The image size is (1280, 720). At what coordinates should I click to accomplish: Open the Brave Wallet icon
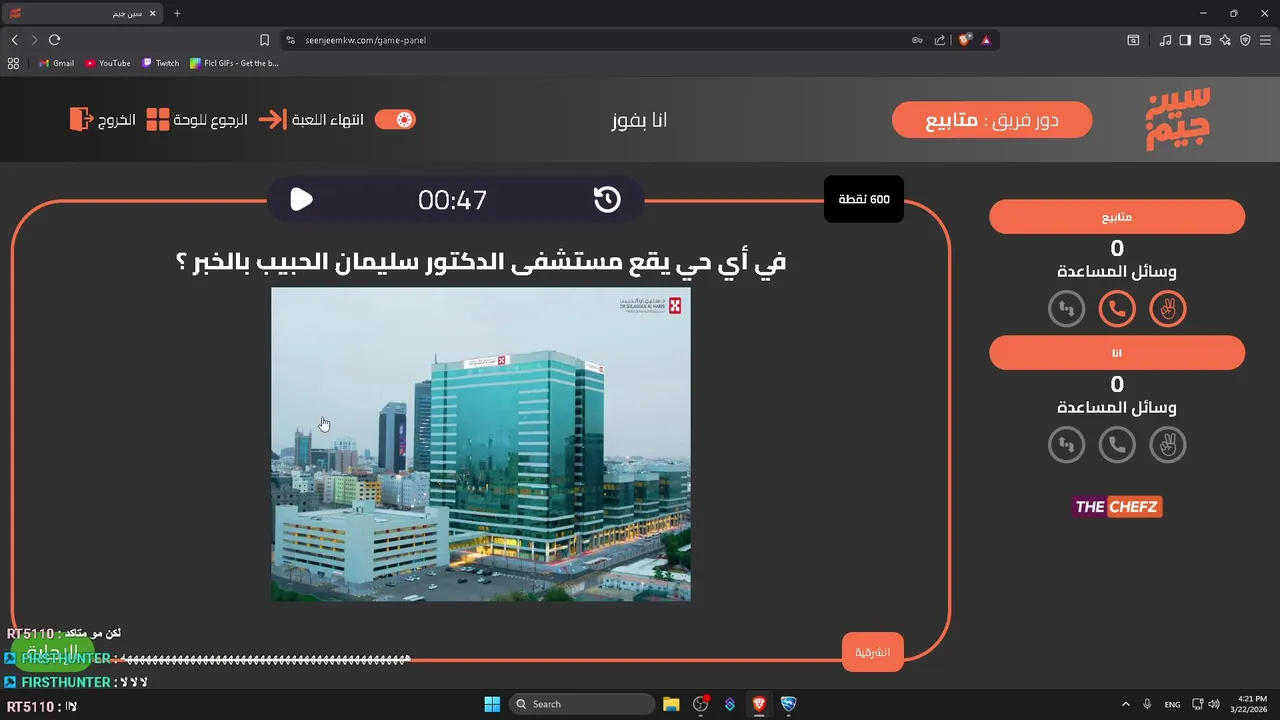click(x=1205, y=40)
